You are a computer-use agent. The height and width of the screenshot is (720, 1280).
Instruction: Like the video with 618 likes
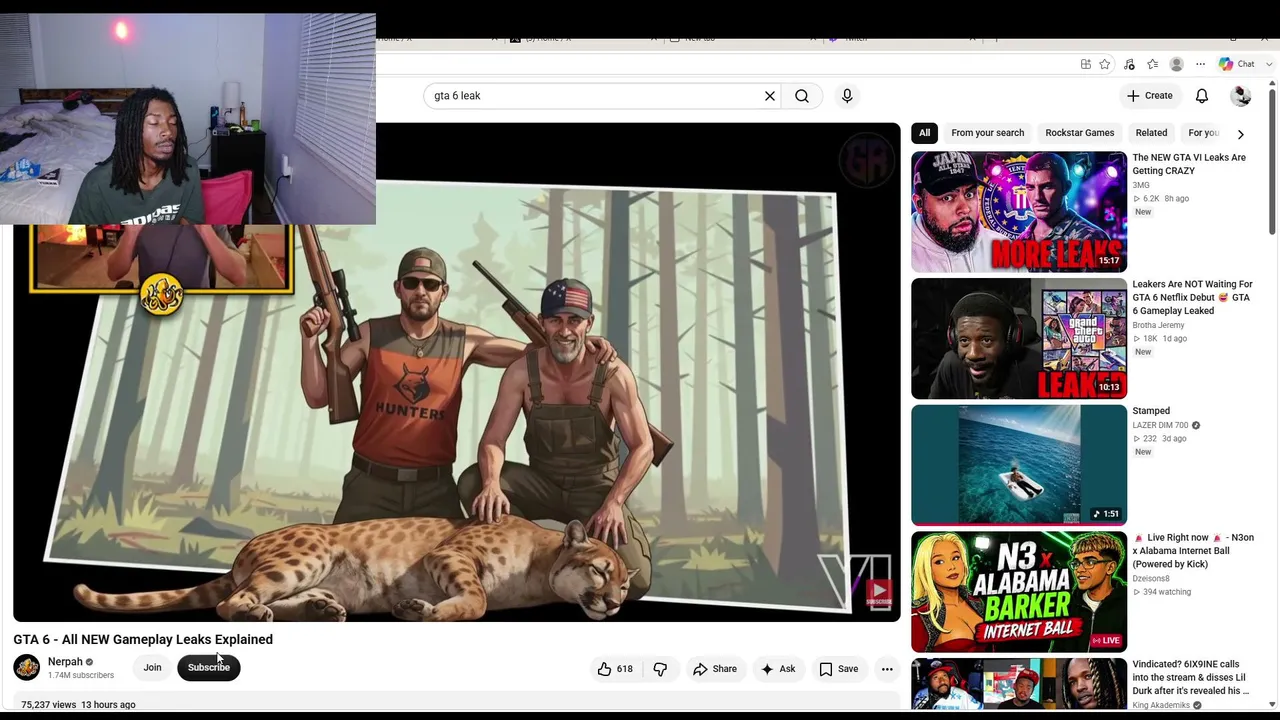tap(615, 669)
